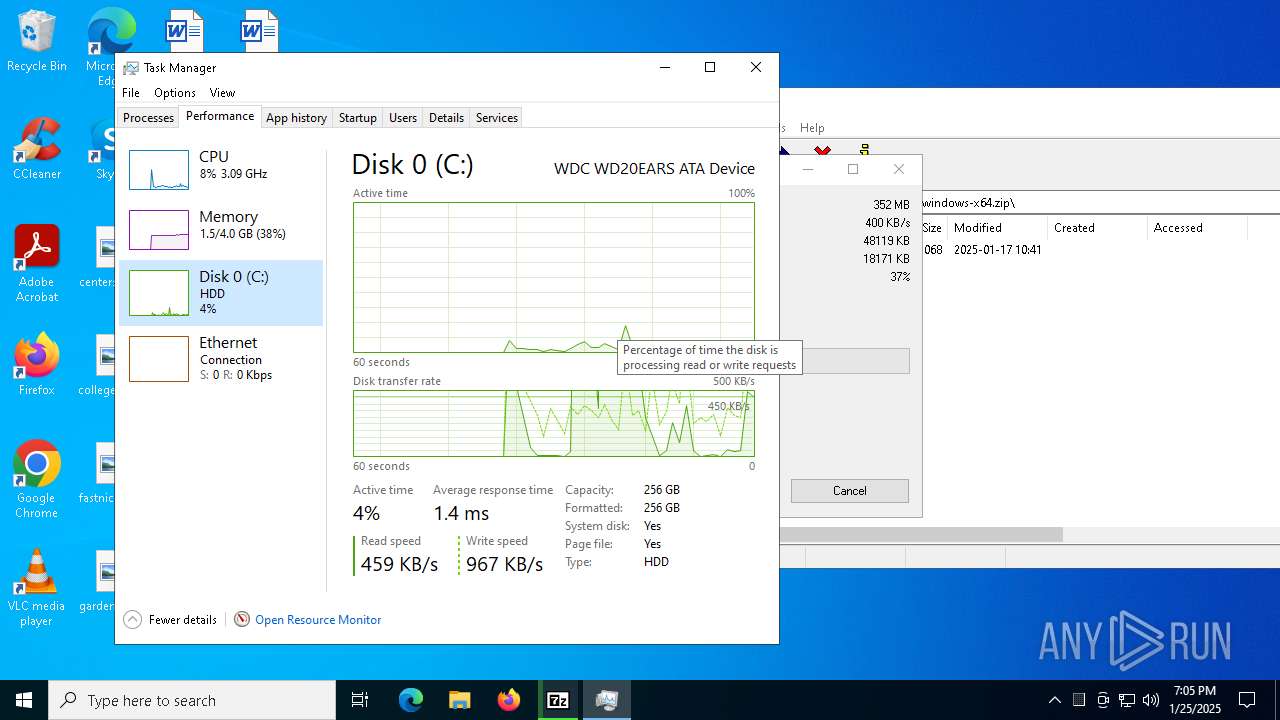Select Ethernet performance item
This screenshot has height=720, width=1280.
pyautogui.click(x=221, y=358)
